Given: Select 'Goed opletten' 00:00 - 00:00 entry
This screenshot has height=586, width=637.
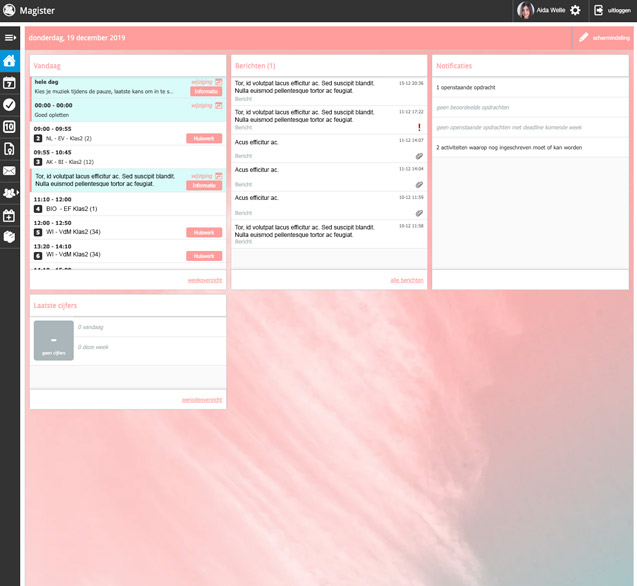Looking at the screenshot, I should click(128, 110).
